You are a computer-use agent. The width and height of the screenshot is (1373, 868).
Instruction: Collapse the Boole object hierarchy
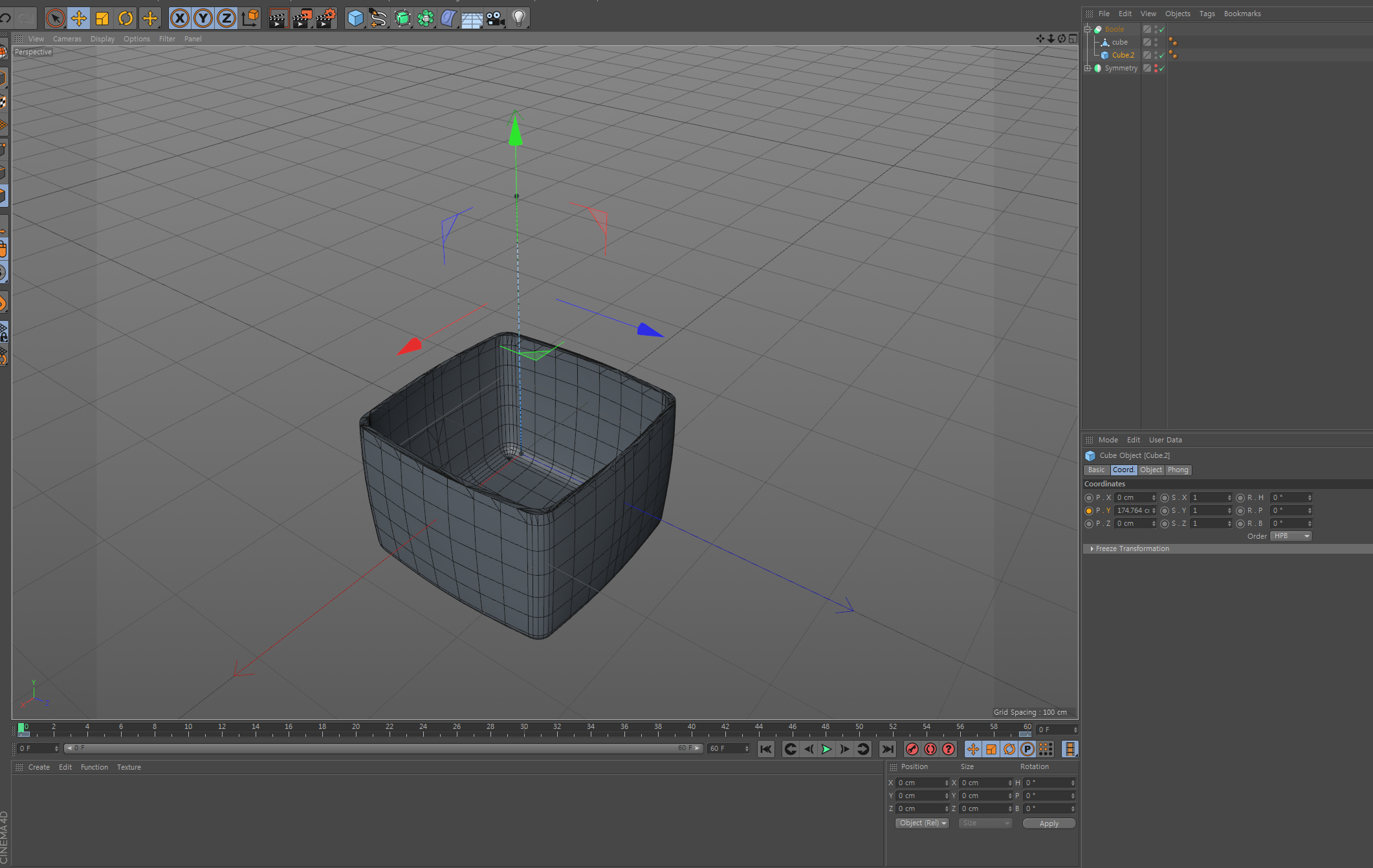pyautogui.click(x=1088, y=29)
